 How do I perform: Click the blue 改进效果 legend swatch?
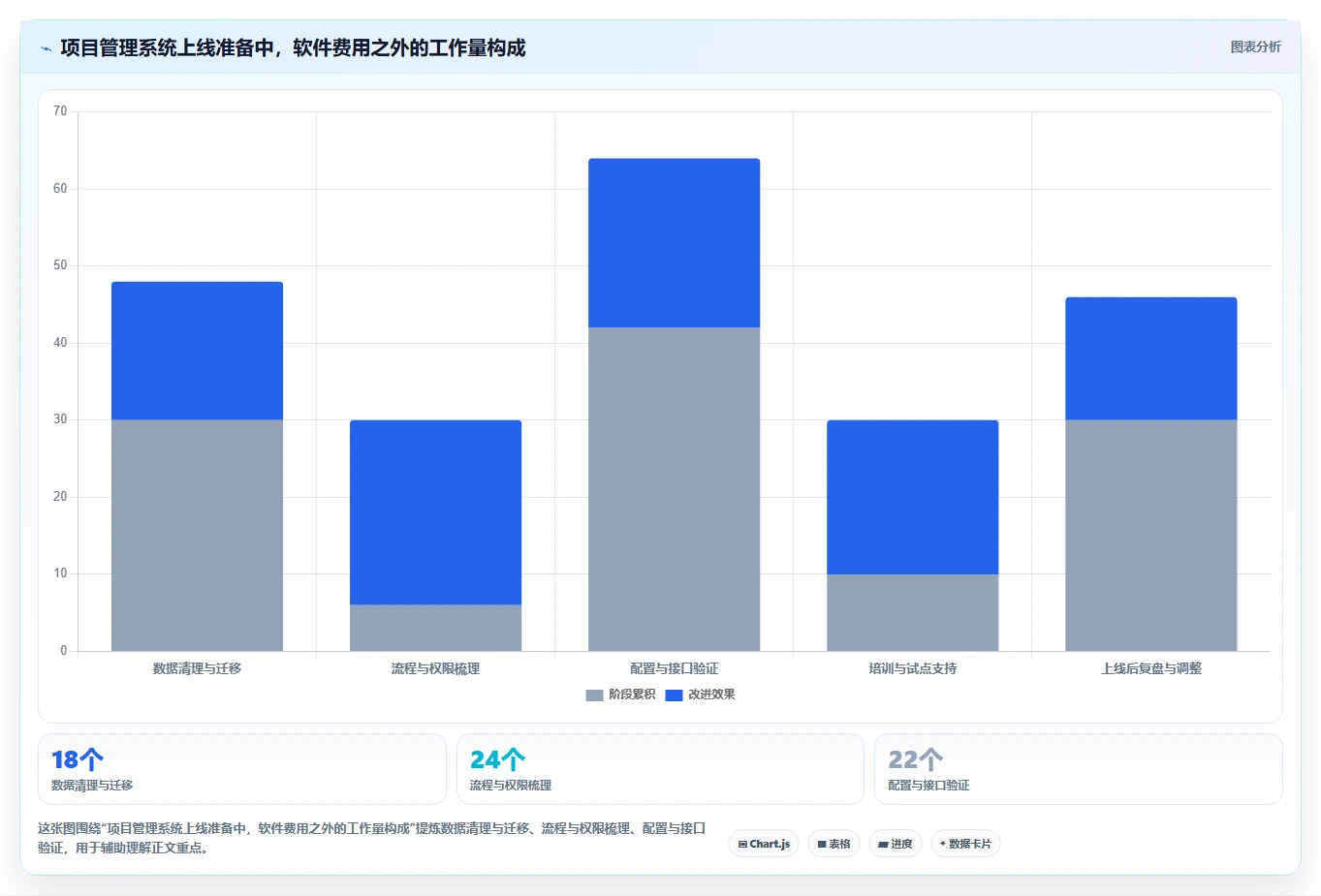point(674,695)
